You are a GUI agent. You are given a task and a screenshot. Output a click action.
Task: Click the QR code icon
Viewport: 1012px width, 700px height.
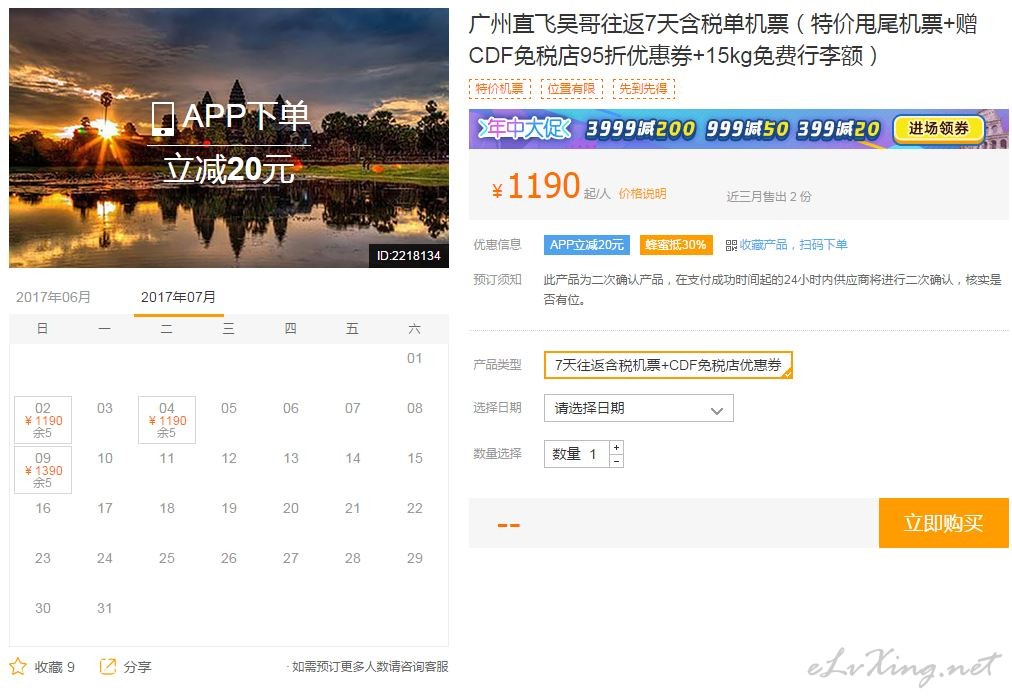[731, 245]
